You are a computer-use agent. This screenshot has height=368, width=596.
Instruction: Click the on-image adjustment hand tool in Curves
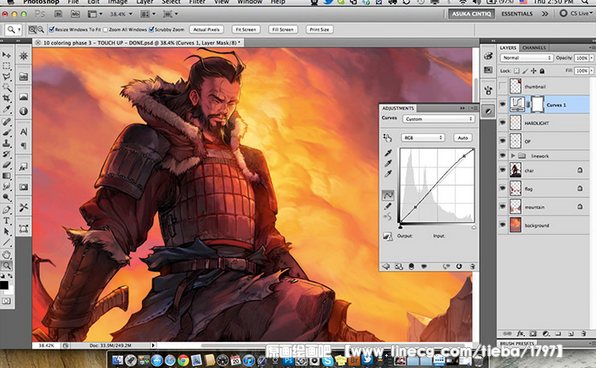tap(387, 138)
